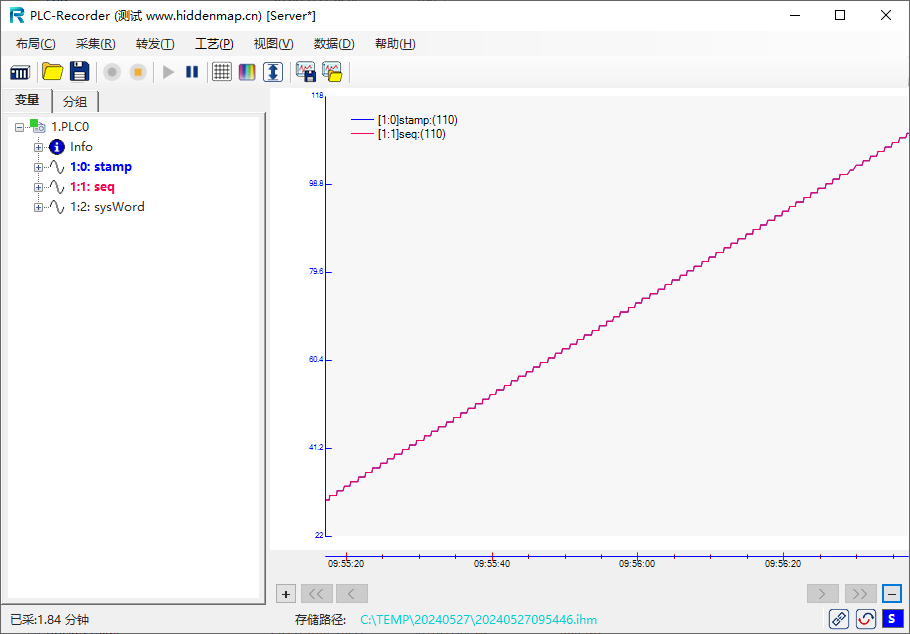Expand the 1:0: stamp node
Screen dimensions: 910x634
coord(38,167)
